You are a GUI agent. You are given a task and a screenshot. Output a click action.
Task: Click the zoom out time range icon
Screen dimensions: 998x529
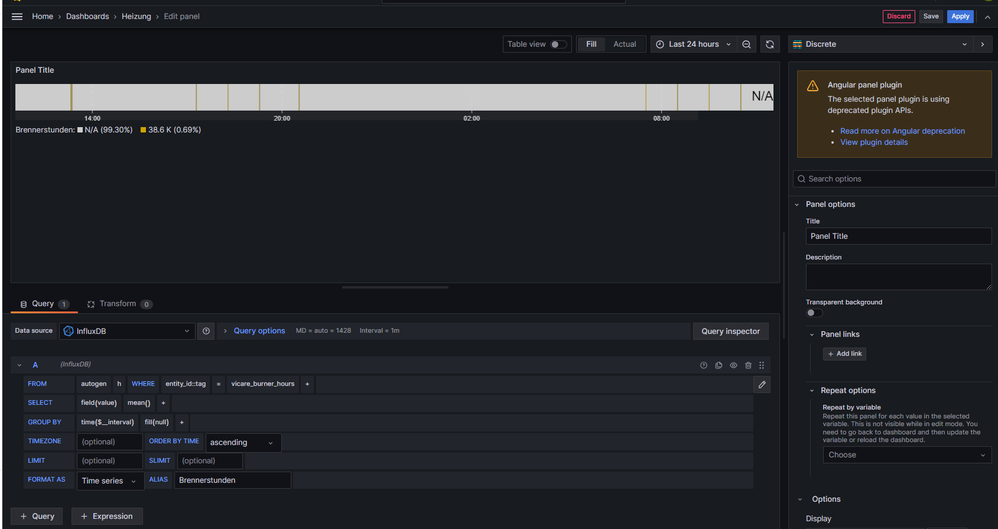click(x=747, y=44)
